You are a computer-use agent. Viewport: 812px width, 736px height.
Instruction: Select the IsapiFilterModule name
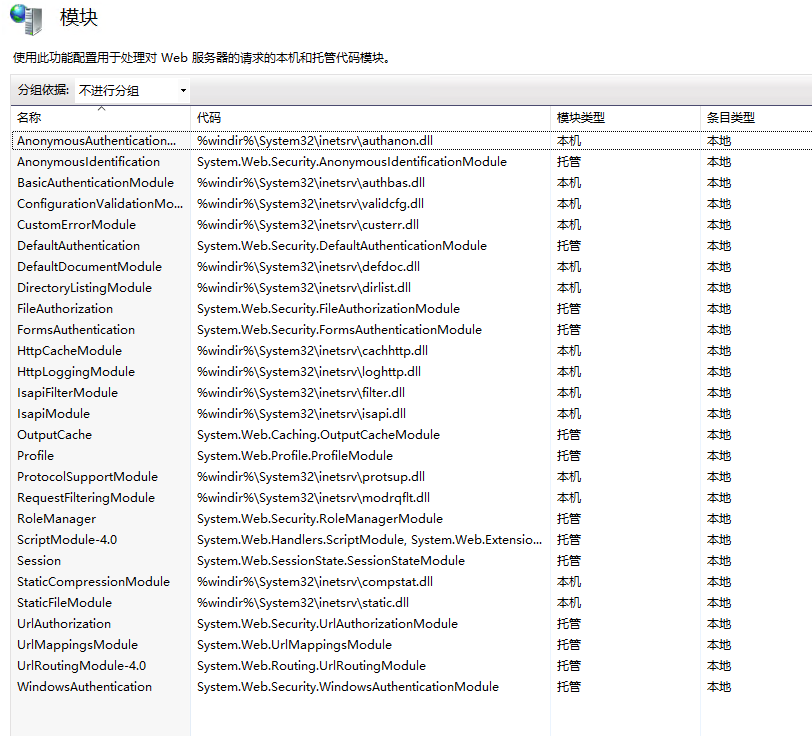click(x=67, y=393)
